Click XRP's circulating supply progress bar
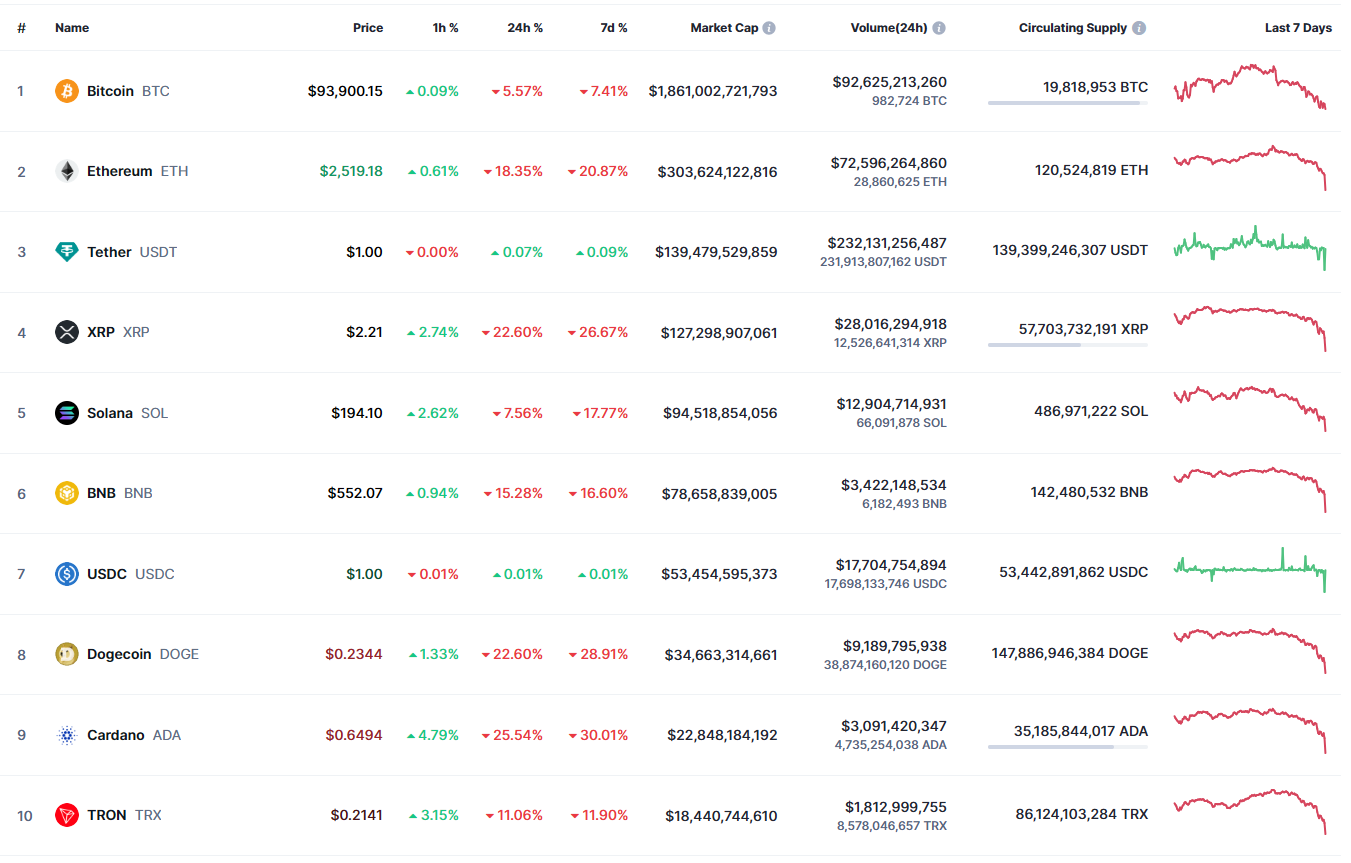This screenshot has height=863, width=1351. point(1068,345)
